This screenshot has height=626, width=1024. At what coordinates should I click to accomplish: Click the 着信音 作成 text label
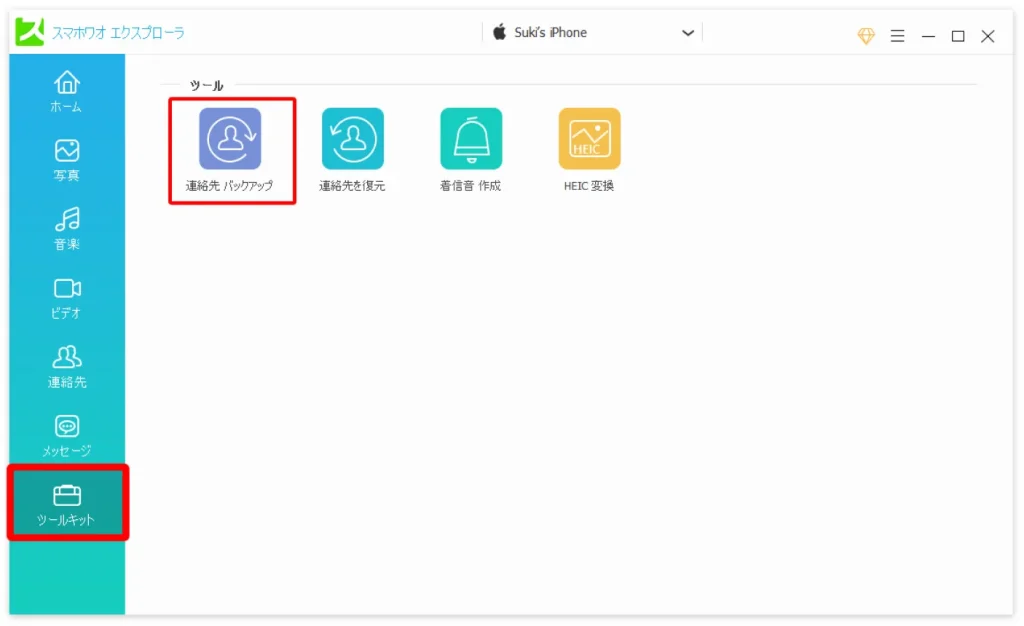471,186
